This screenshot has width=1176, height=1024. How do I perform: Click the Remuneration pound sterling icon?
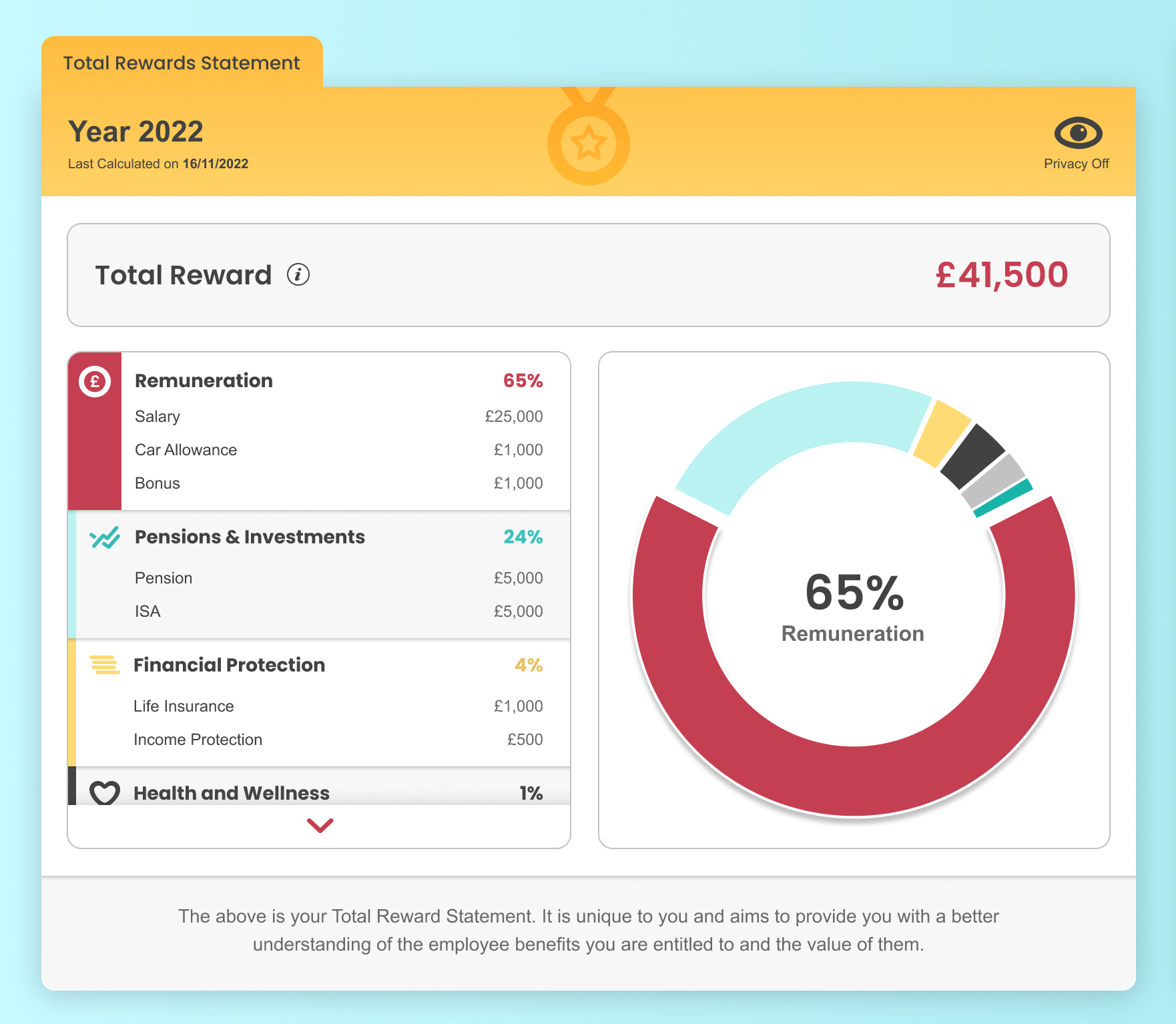click(x=94, y=380)
